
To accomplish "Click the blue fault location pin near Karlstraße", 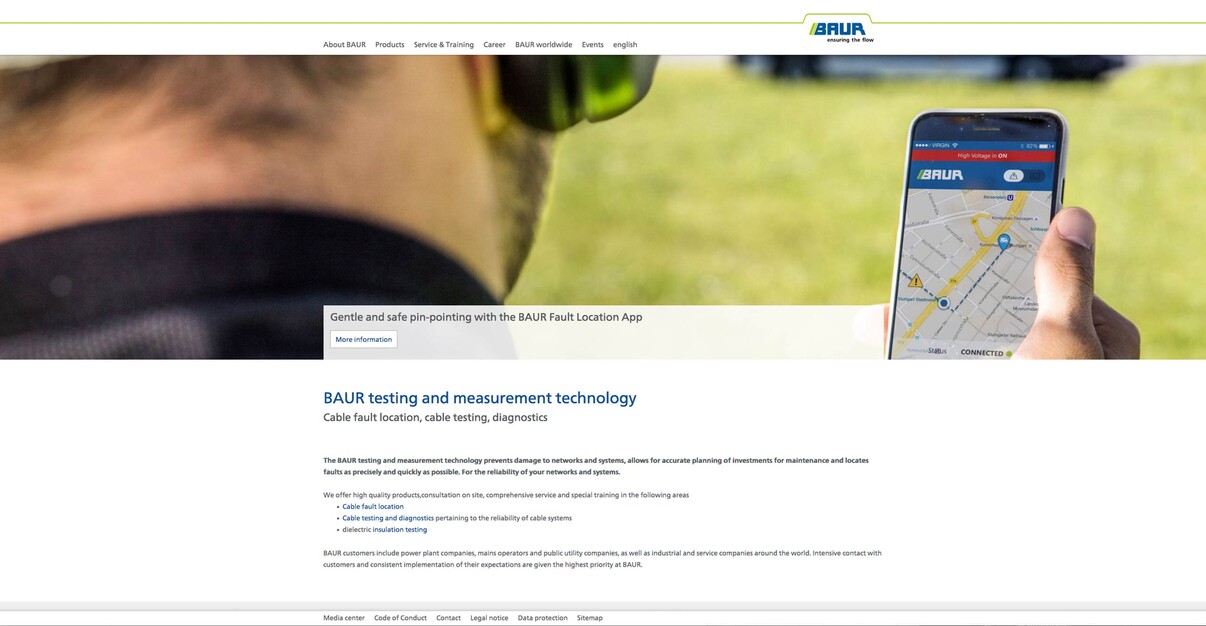I will pyautogui.click(x=1003, y=242).
